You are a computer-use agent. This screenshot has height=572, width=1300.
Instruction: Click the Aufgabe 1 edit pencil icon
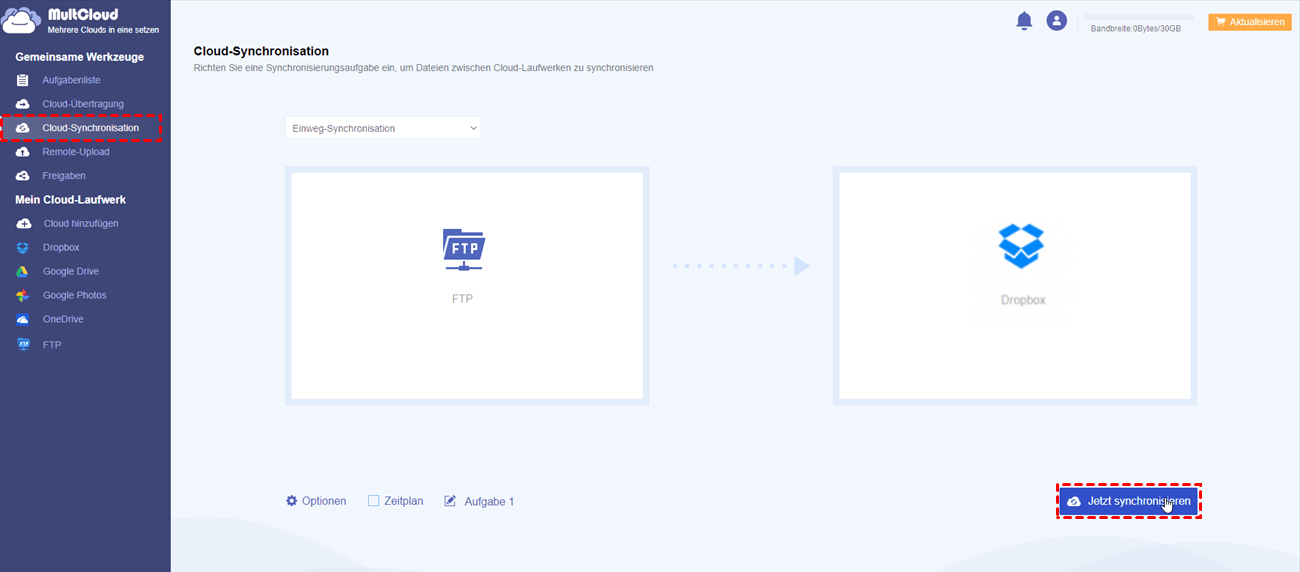(450, 501)
